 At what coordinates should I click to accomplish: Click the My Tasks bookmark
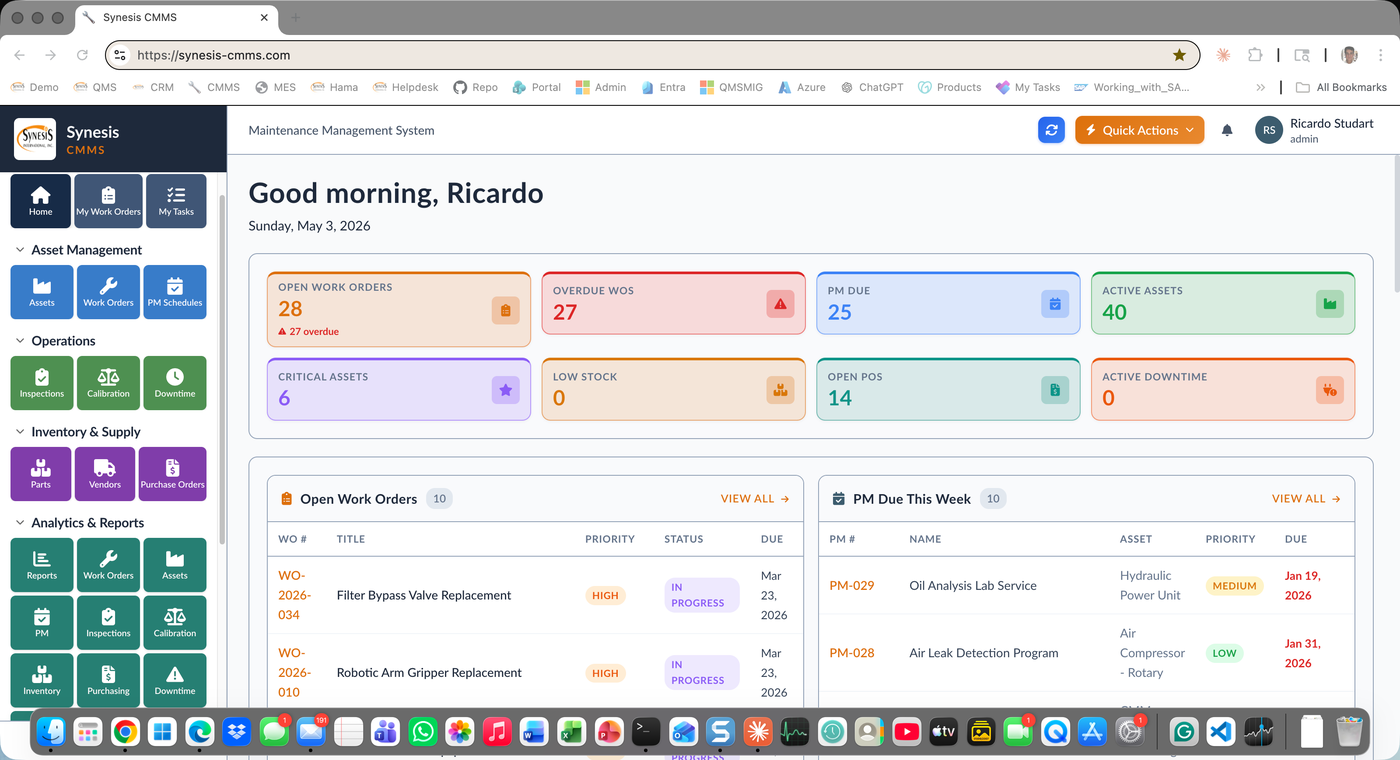[1028, 87]
